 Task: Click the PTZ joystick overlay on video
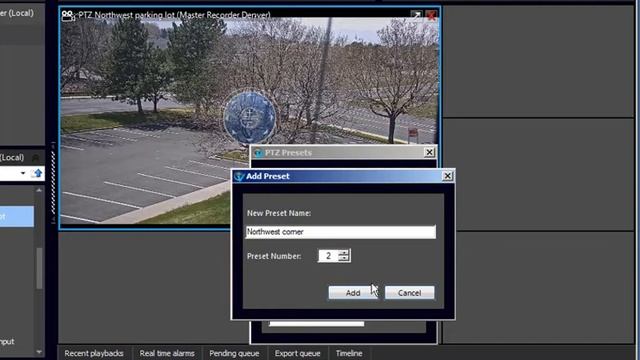point(250,118)
